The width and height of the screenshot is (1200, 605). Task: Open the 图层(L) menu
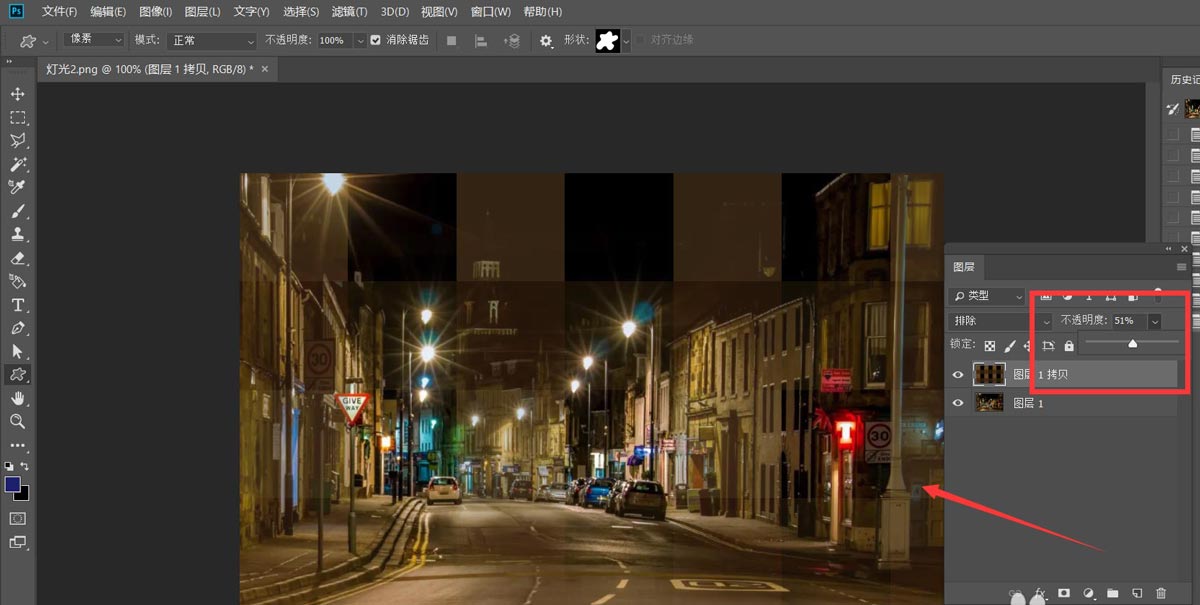[x=203, y=12]
